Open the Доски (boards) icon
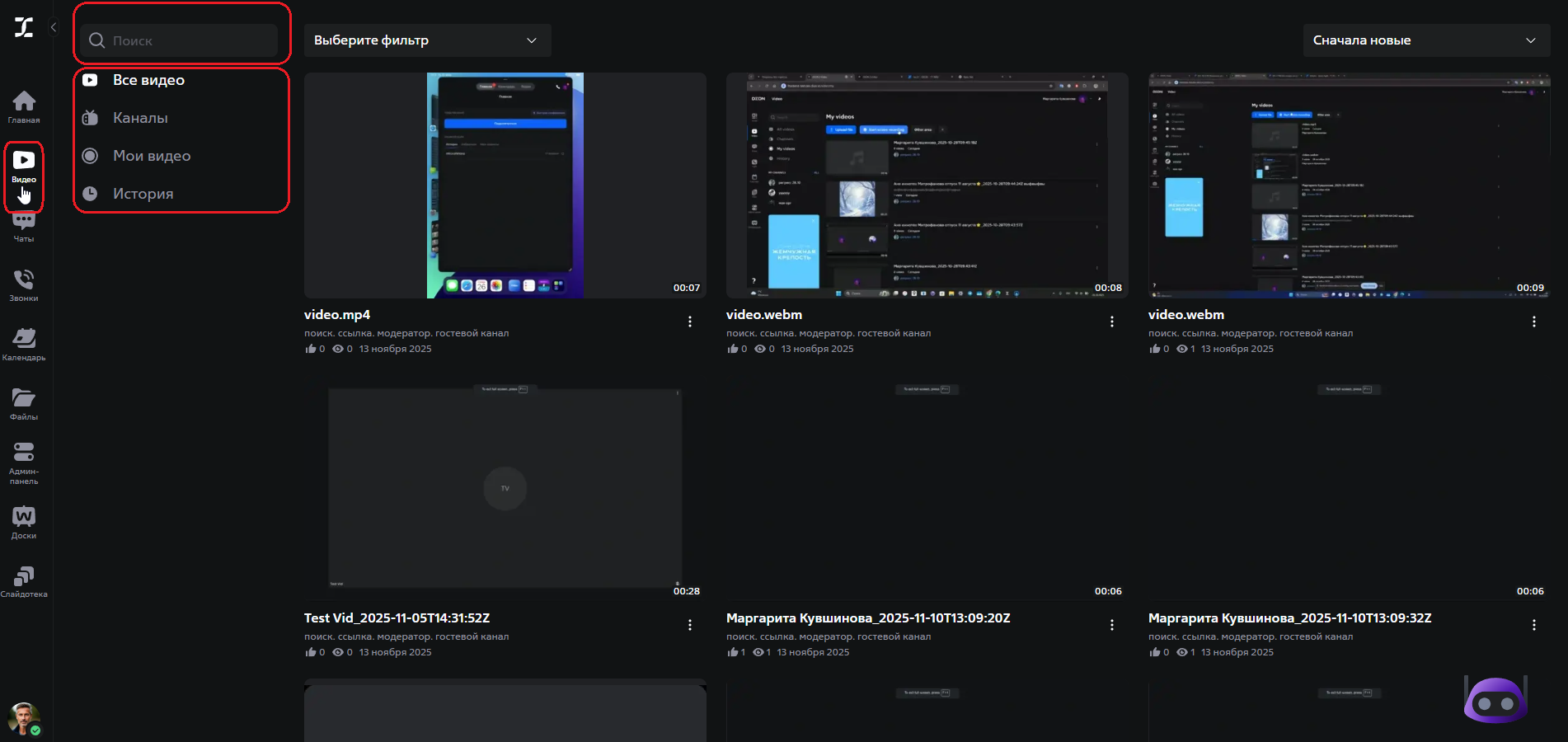The height and width of the screenshot is (742, 1568). pos(24,521)
